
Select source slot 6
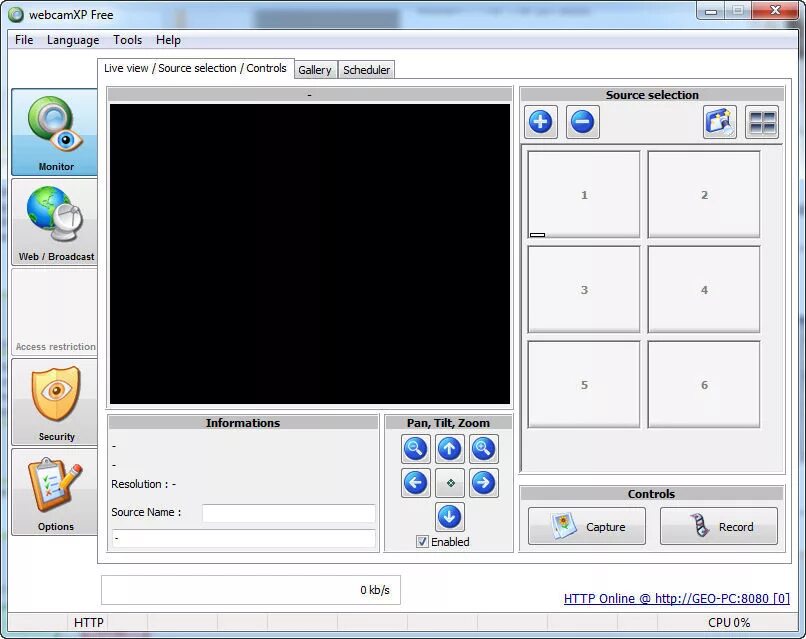pyautogui.click(x=704, y=385)
